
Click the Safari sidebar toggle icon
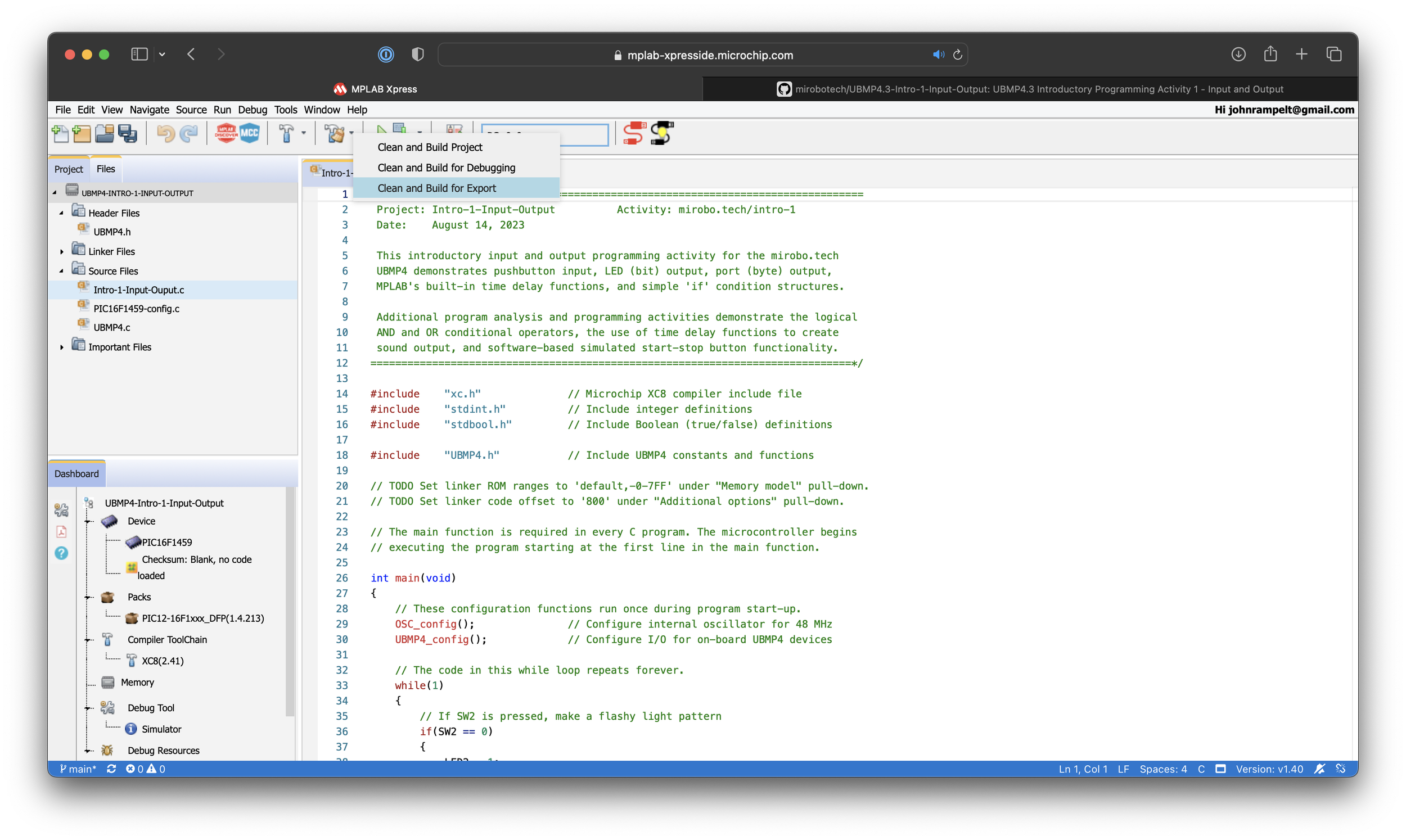[139, 55]
